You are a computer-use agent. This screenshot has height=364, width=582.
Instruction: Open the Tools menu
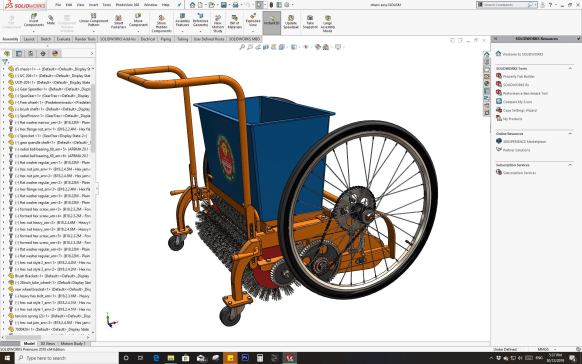pos(107,5)
